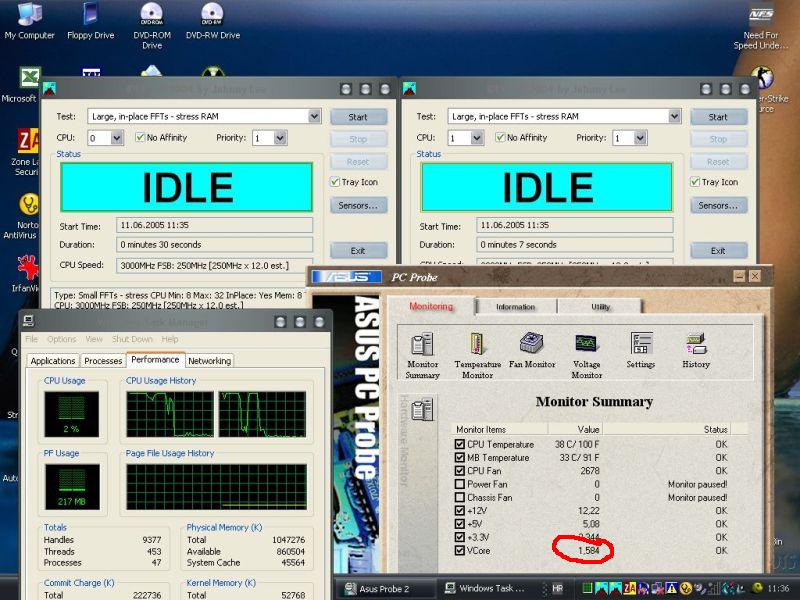Open the CPU dropdown in left window
Image resolution: width=800 pixels, height=600 pixels.
pos(117,138)
